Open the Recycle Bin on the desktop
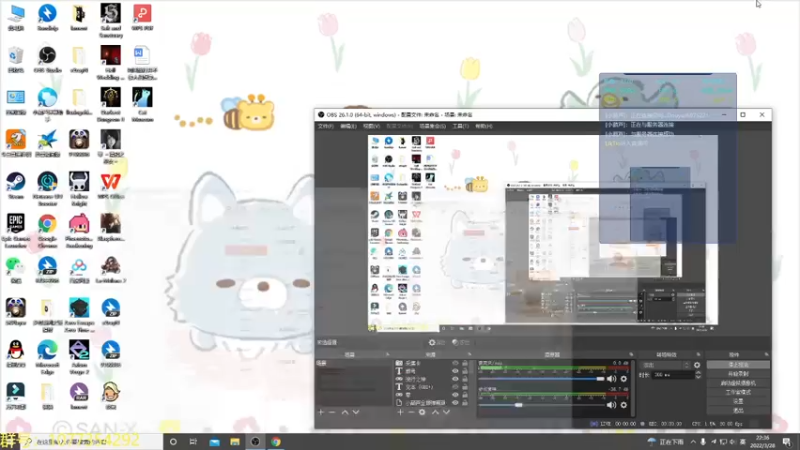800x450 pixels. coord(16,60)
